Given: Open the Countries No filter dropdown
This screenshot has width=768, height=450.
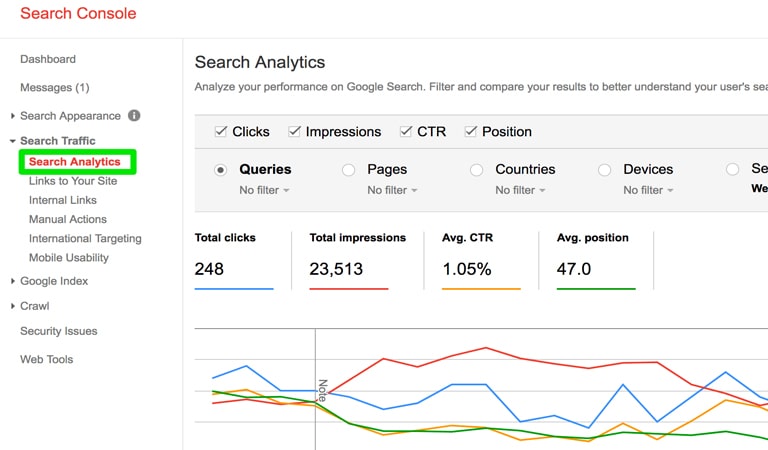Looking at the screenshot, I should point(520,190).
